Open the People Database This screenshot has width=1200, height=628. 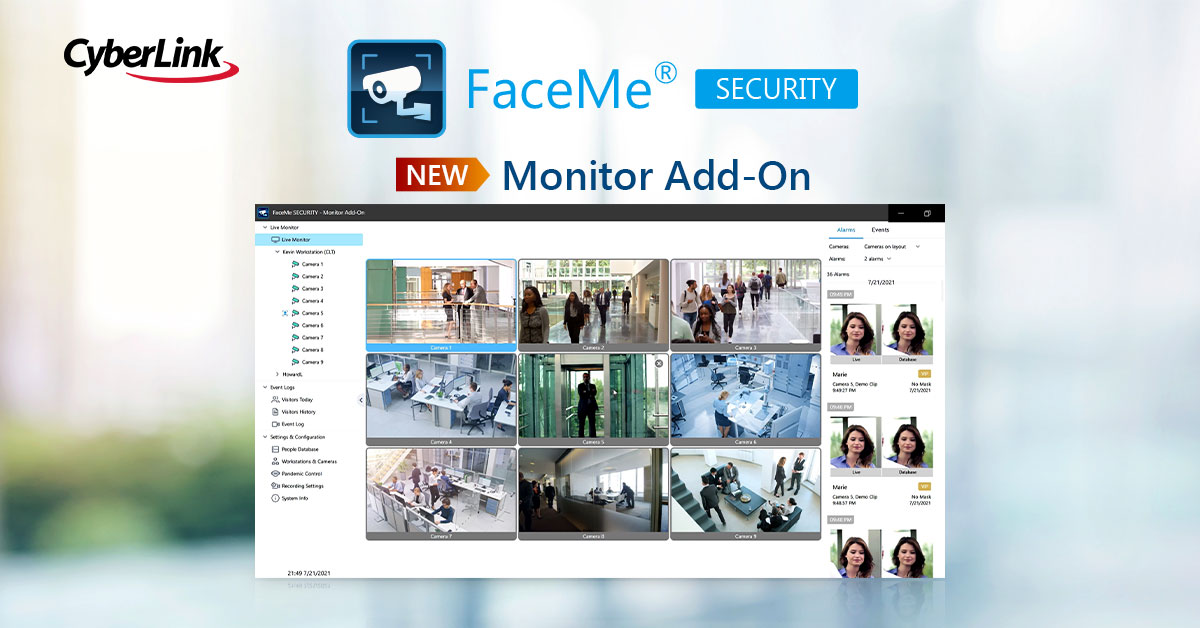(302, 450)
